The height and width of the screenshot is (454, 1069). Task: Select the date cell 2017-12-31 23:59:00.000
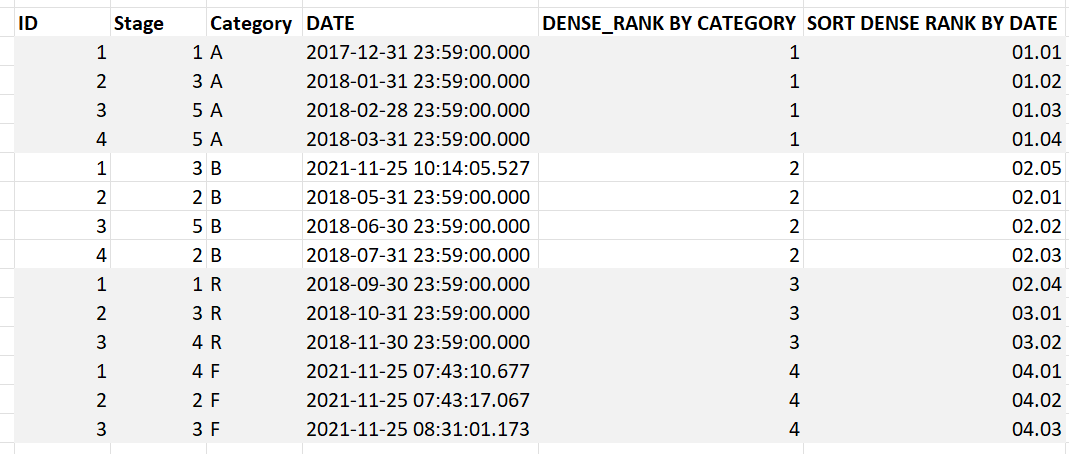tap(420, 52)
